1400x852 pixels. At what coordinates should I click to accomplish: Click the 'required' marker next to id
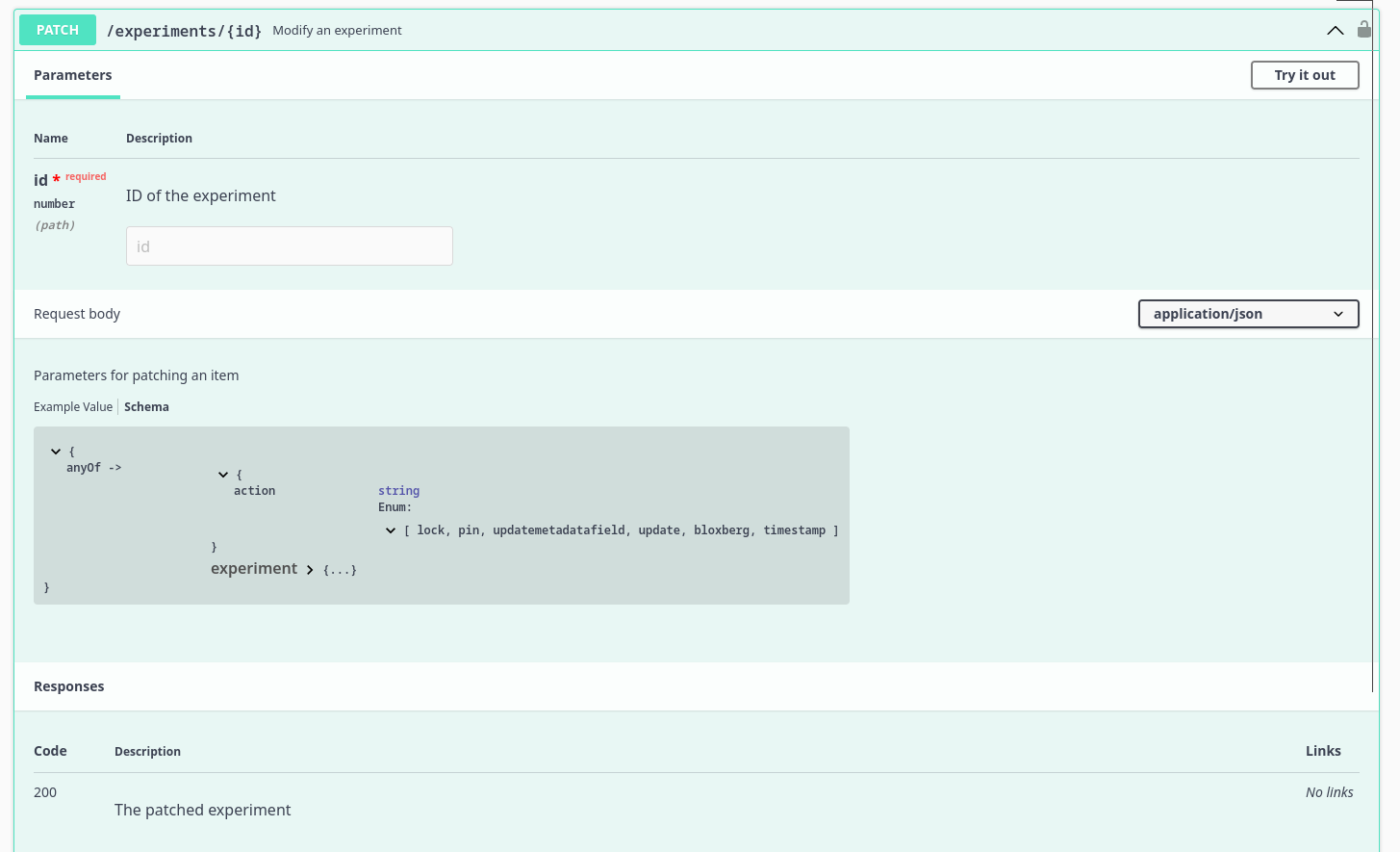pyautogui.click(x=85, y=176)
